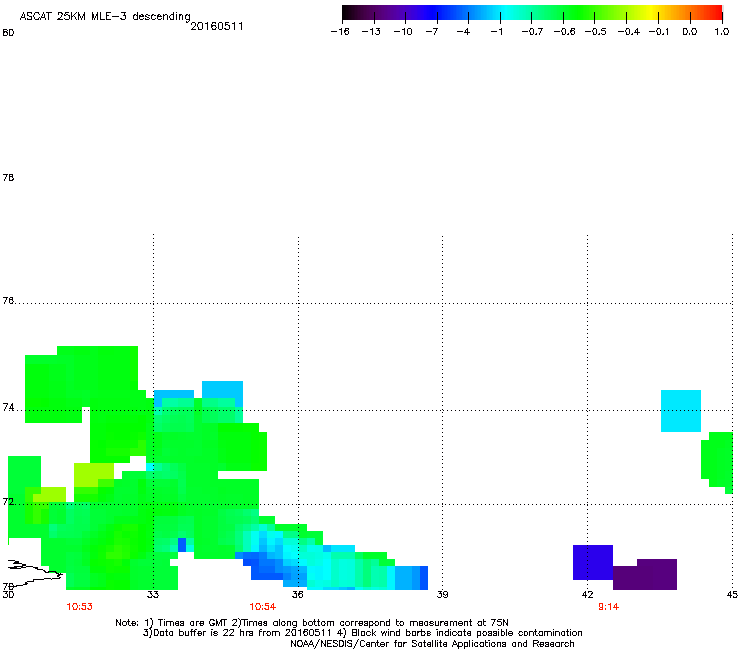Screen dimensions: 740x650
Task: Click the 1.0 color scale label
Action: tap(722, 32)
